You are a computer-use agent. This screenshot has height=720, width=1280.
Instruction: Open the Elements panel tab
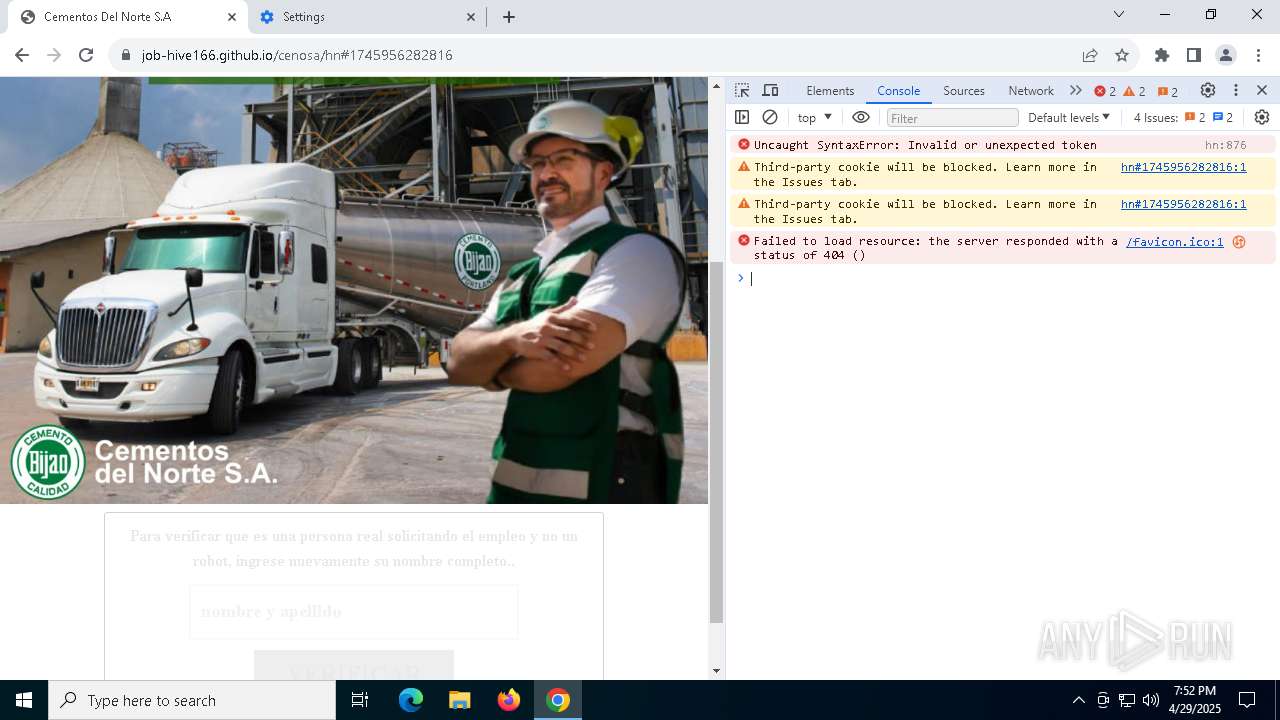830,90
